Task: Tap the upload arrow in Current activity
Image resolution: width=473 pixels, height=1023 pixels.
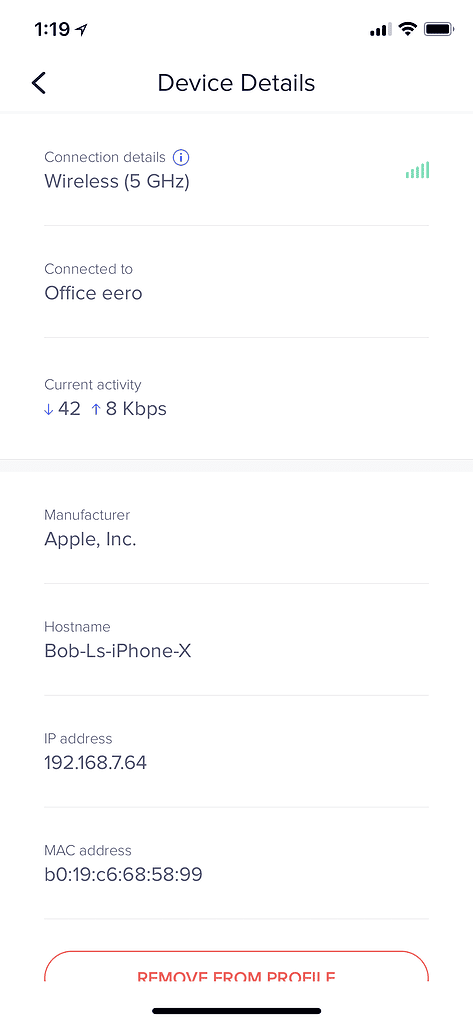Action: (x=96, y=410)
